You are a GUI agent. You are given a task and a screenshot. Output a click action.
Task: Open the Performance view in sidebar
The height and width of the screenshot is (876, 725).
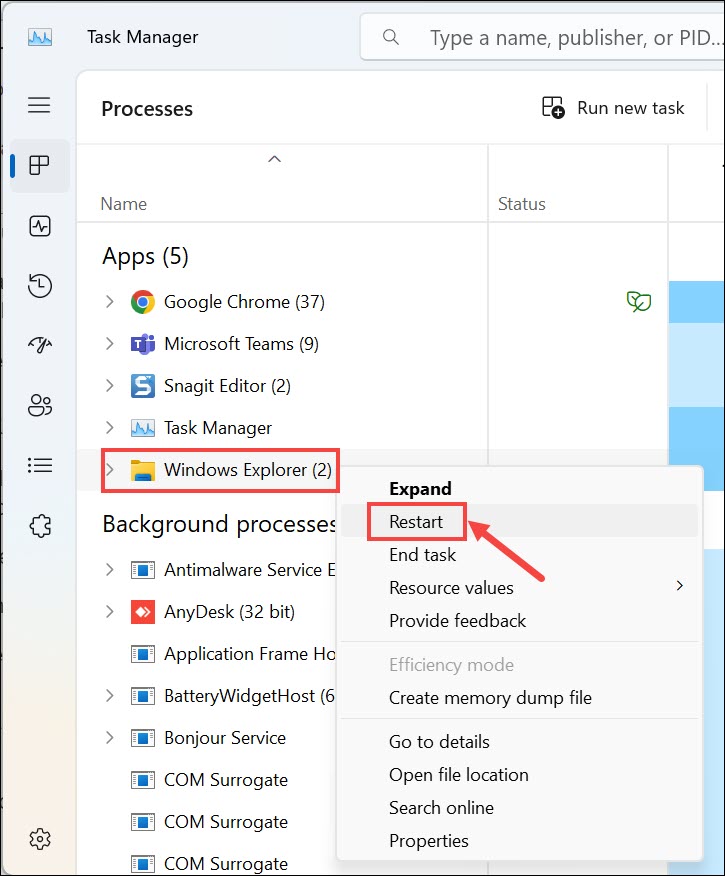(39, 226)
